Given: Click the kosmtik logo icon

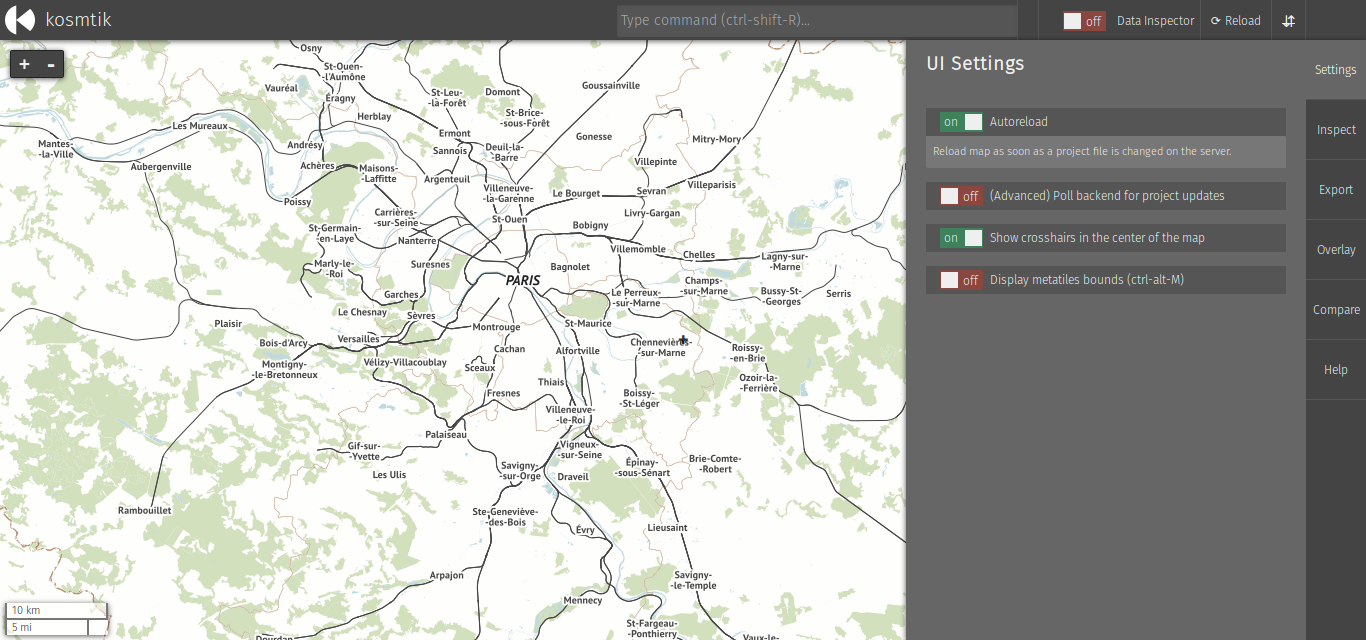Looking at the screenshot, I should pos(20,20).
